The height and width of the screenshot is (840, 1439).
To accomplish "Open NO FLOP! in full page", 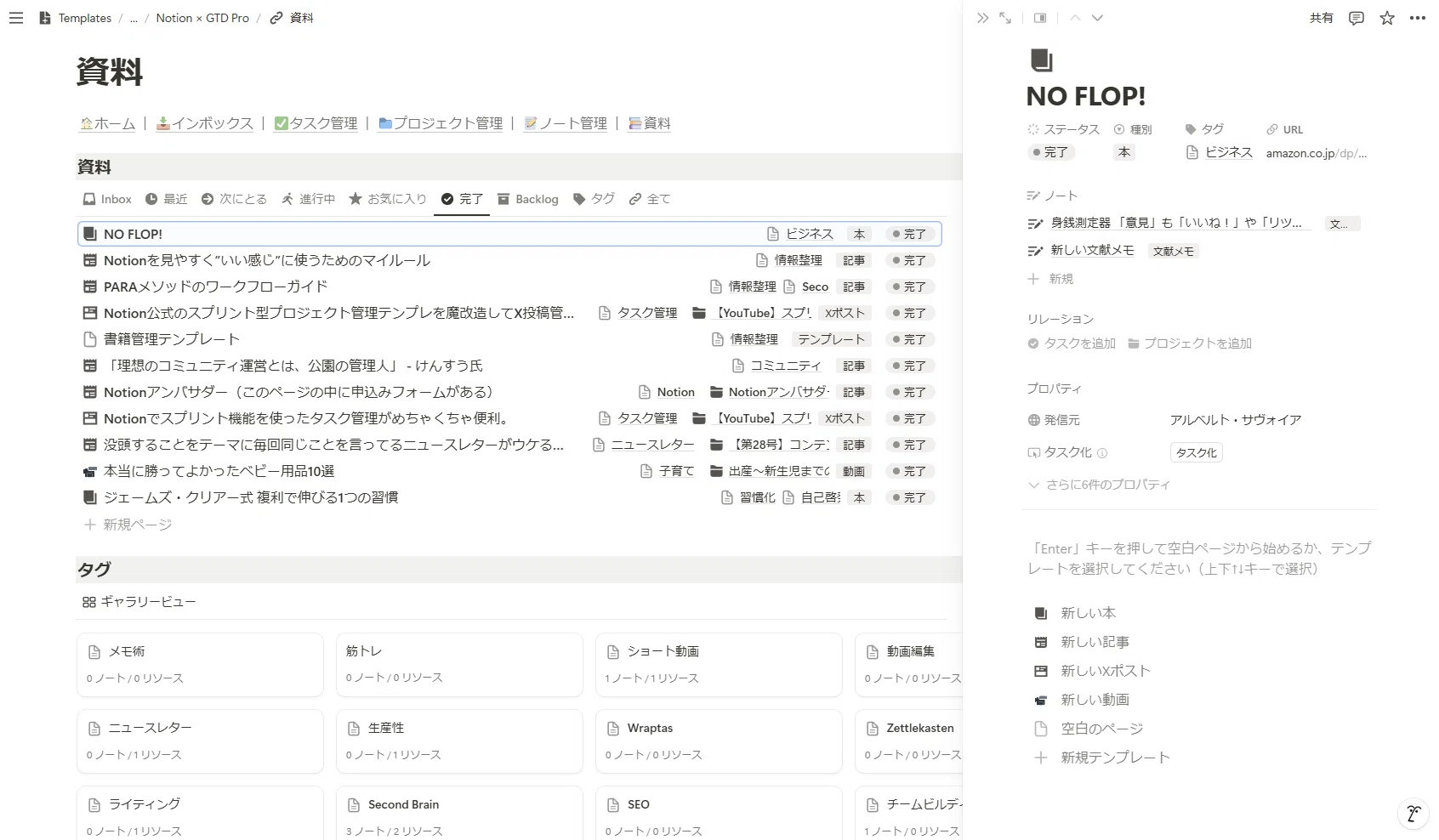I will 1005,18.
